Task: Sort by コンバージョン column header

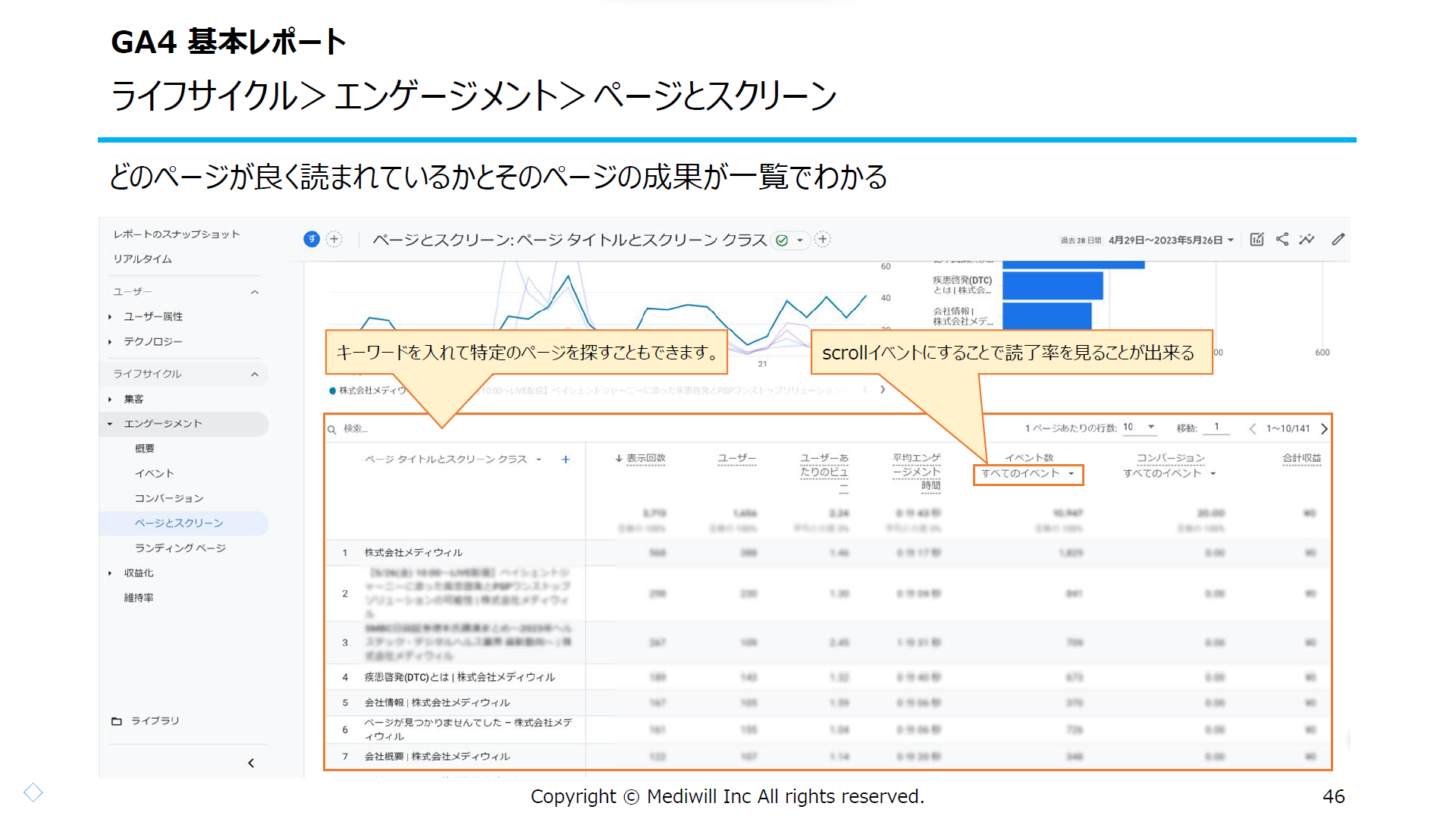Action: pyautogui.click(x=1170, y=459)
